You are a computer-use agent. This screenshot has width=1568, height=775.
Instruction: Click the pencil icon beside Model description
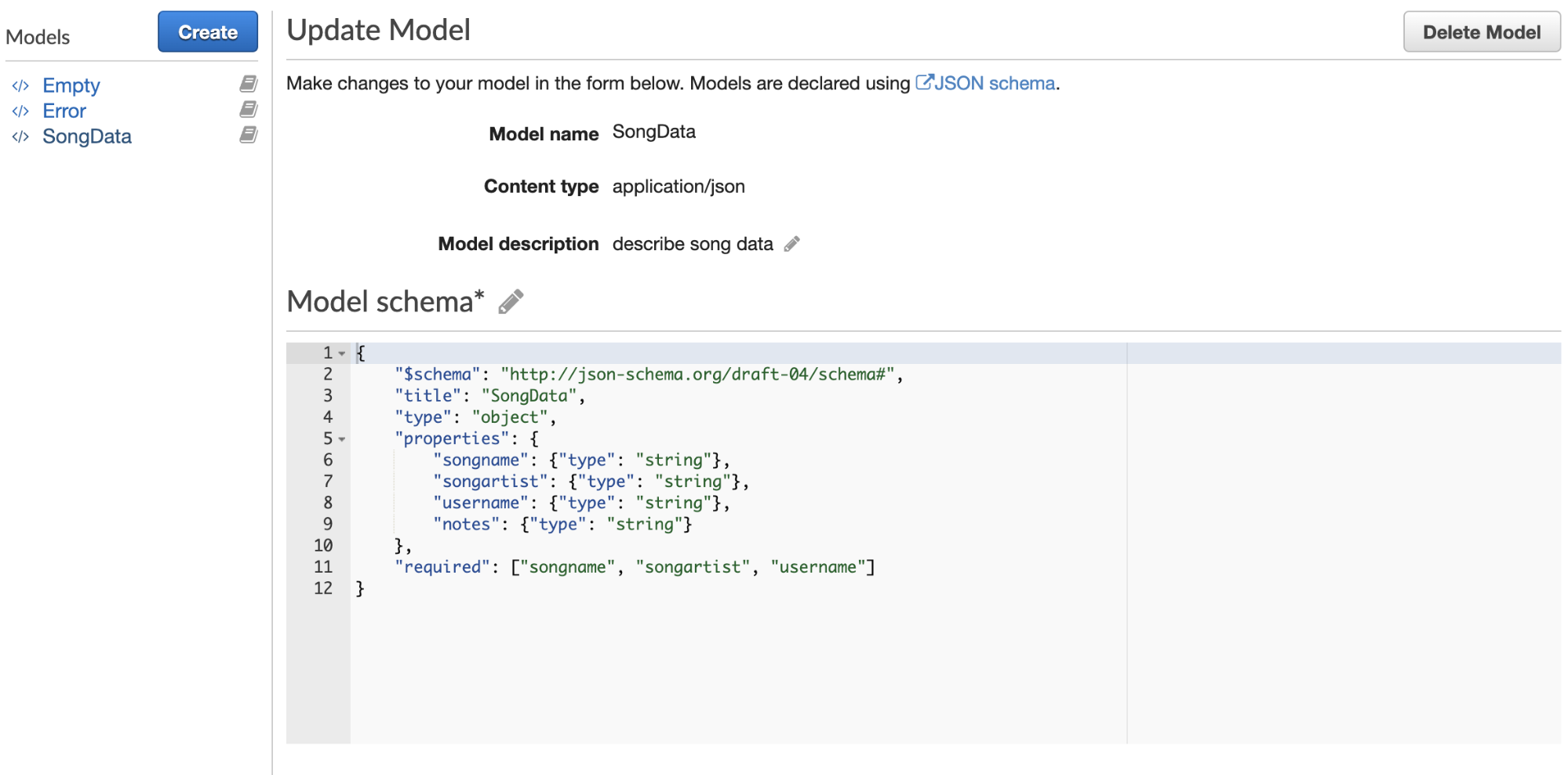pyautogui.click(x=792, y=244)
